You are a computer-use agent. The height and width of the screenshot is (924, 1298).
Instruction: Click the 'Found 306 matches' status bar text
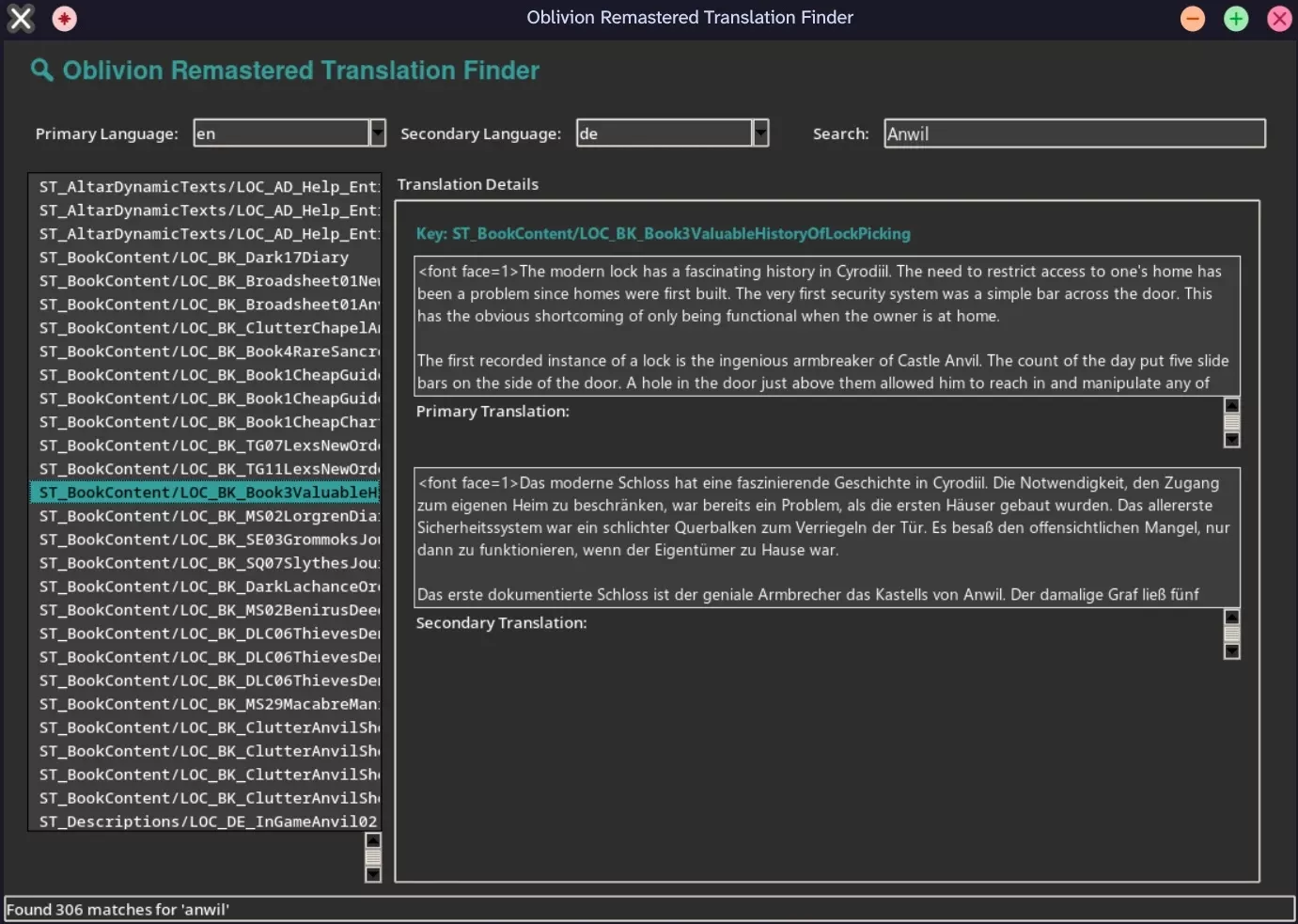[x=117, y=909]
